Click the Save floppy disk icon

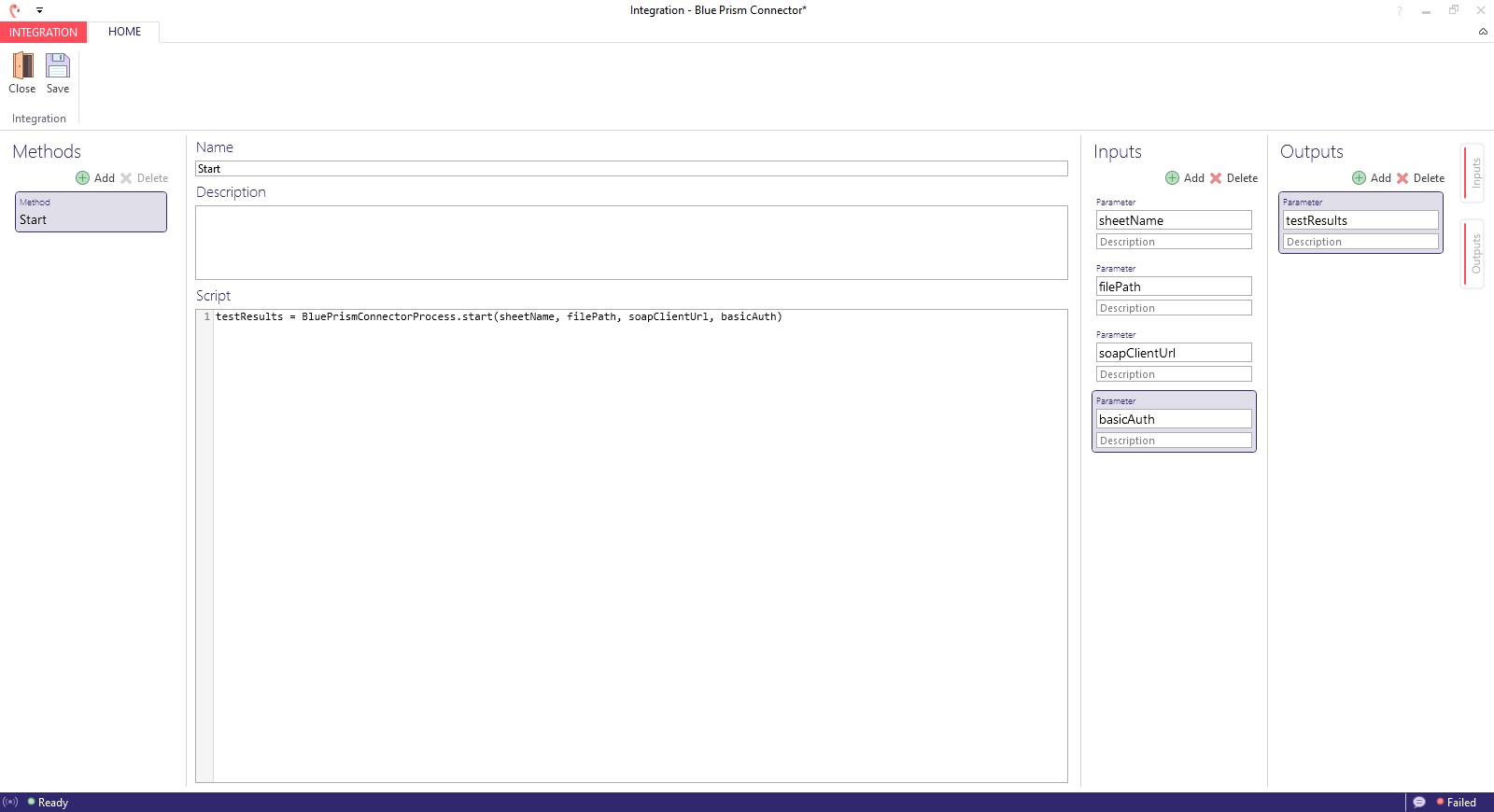point(58,66)
